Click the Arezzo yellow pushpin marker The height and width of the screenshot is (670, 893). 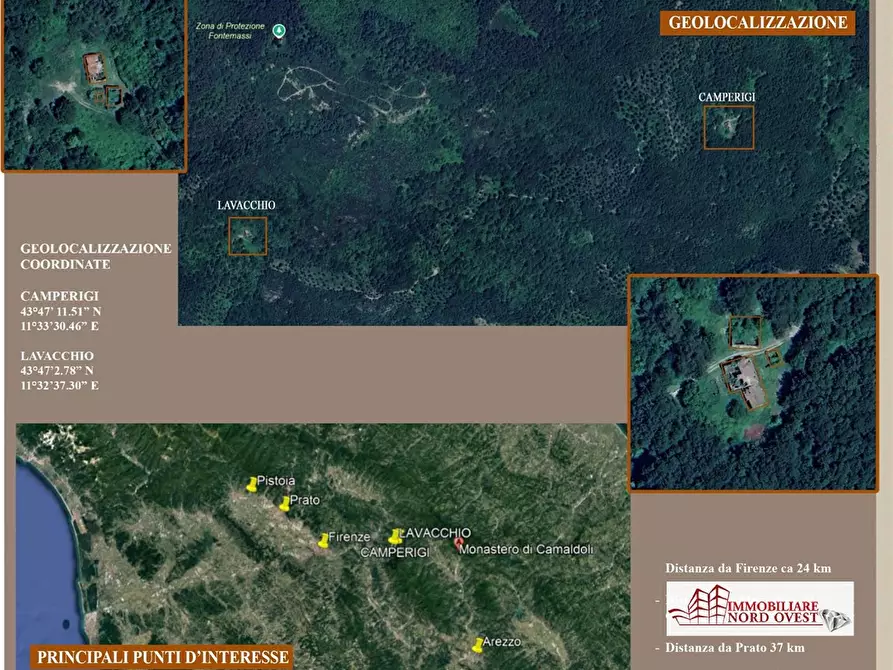point(477,645)
